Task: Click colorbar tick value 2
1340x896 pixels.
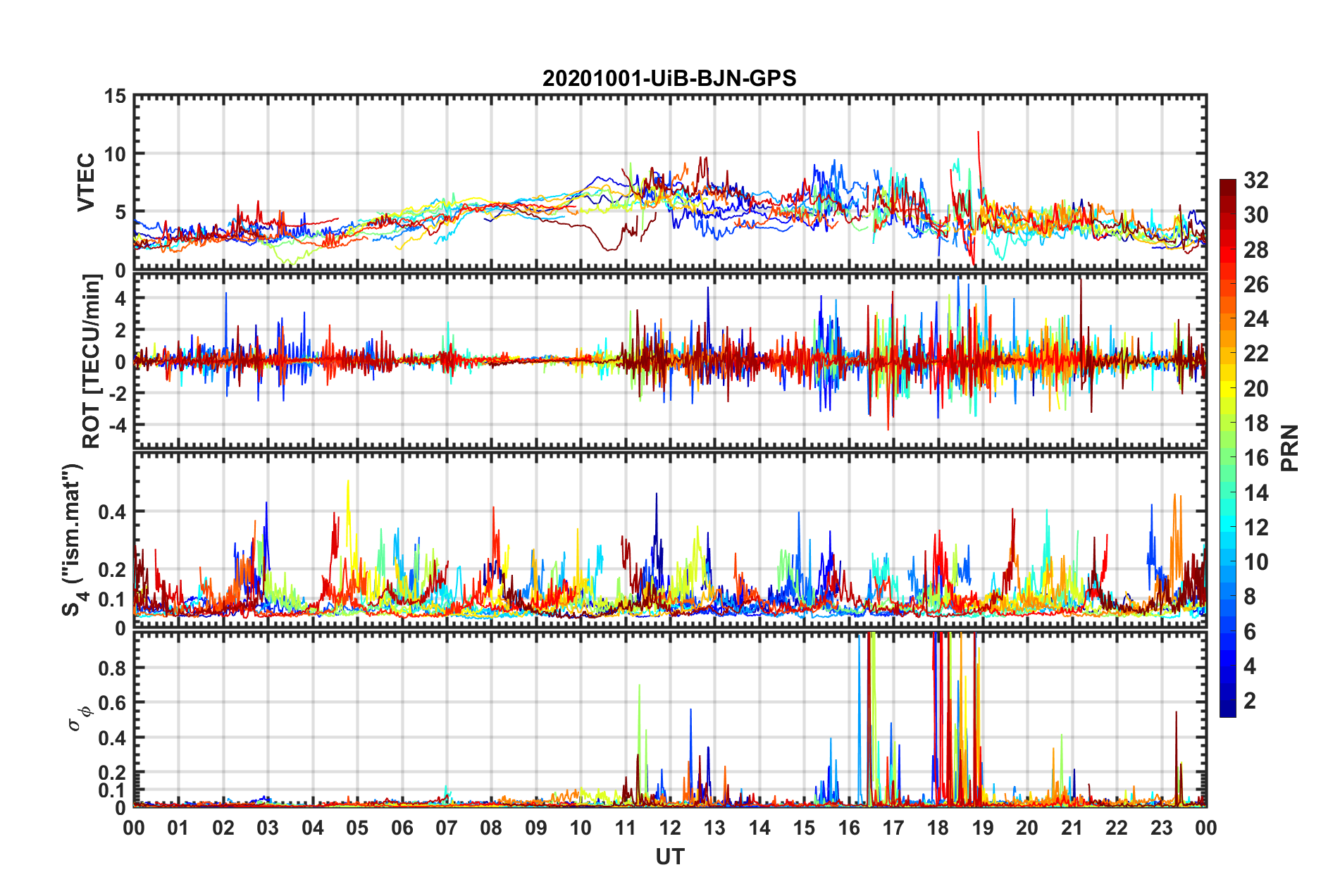Action: point(1250,700)
